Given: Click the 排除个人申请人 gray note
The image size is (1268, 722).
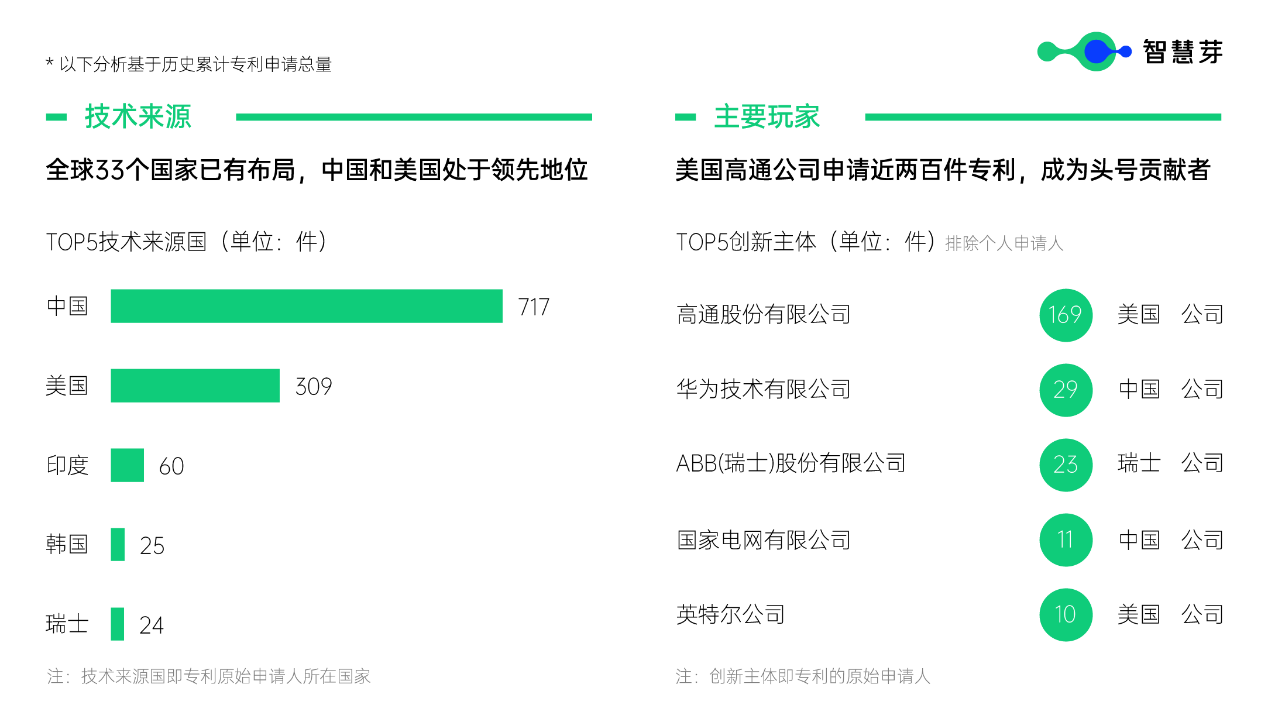Looking at the screenshot, I should [x=1004, y=244].
